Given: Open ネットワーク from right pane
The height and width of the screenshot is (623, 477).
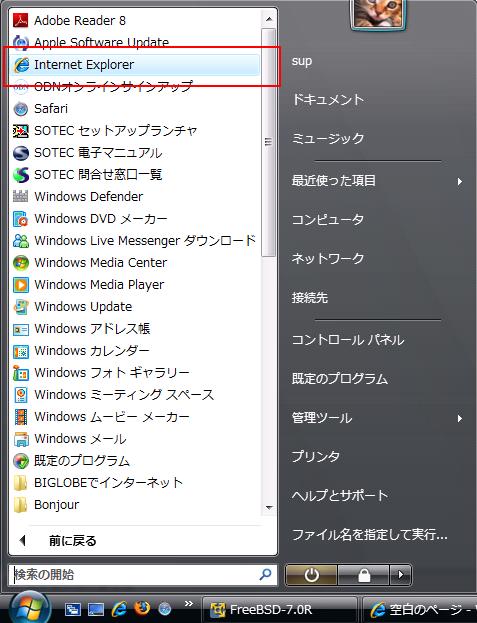Looking at the screenshot, I should coord(328,259).
